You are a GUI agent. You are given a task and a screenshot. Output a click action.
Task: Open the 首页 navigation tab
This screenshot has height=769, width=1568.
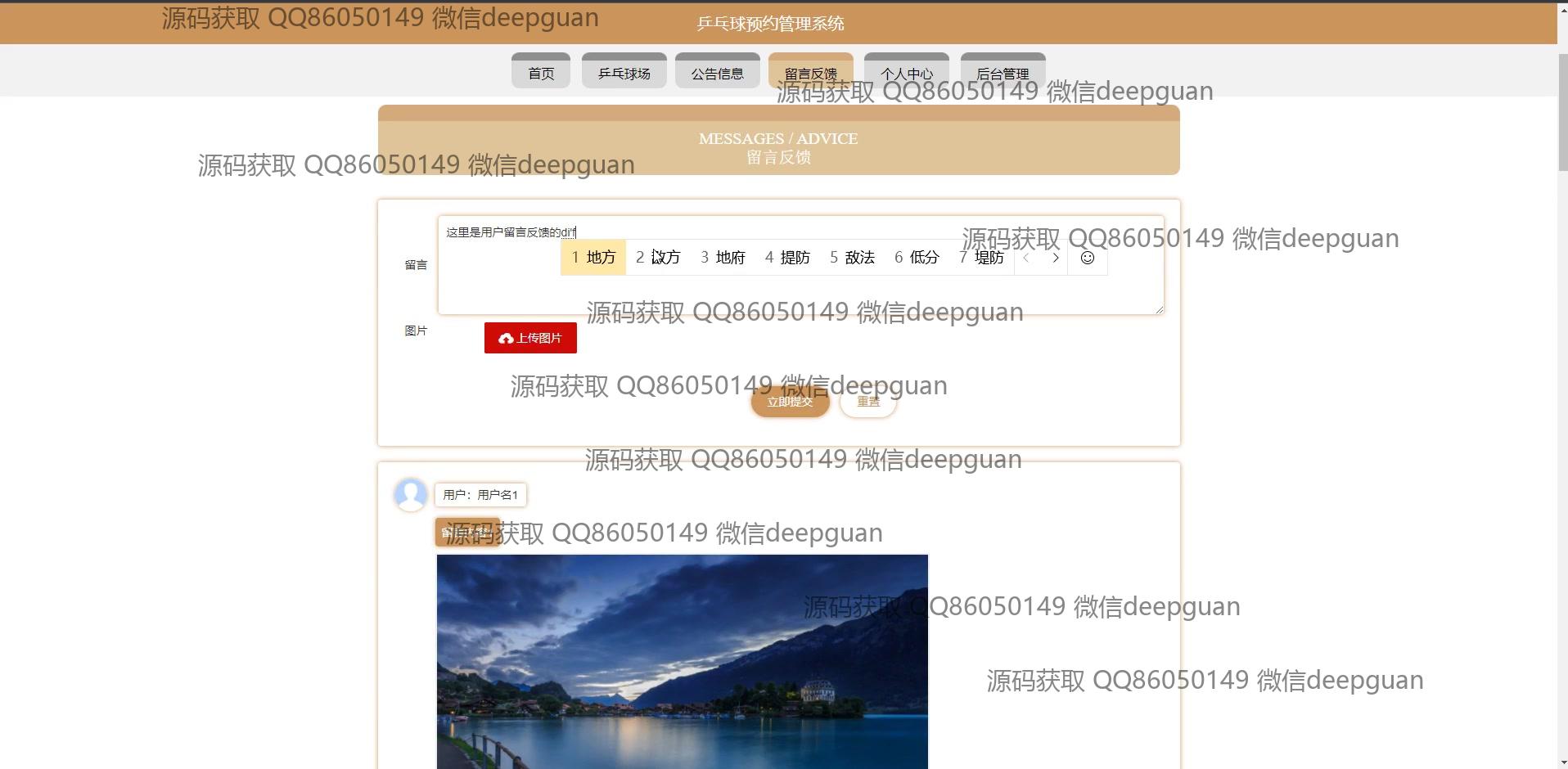(x=541, y=70)
